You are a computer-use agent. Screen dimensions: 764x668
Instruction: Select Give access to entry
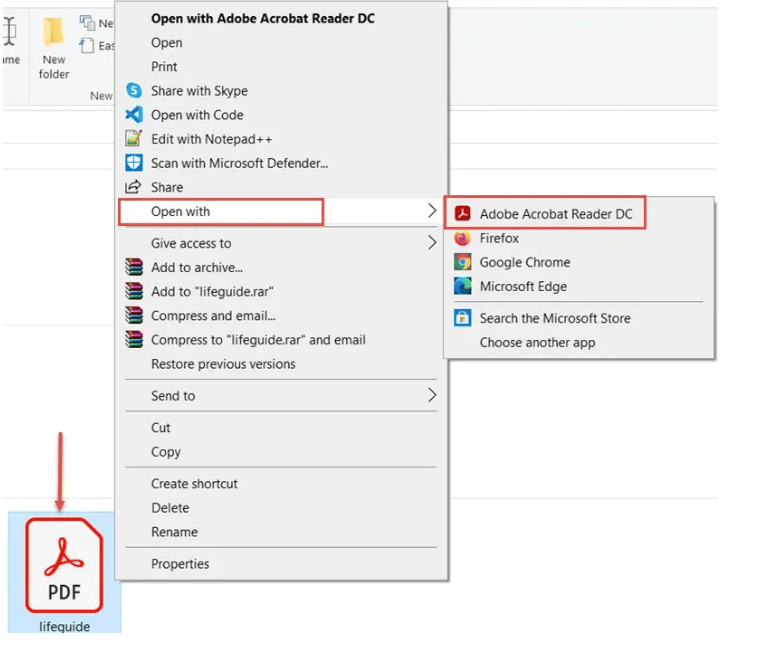(x=281, y=243)
